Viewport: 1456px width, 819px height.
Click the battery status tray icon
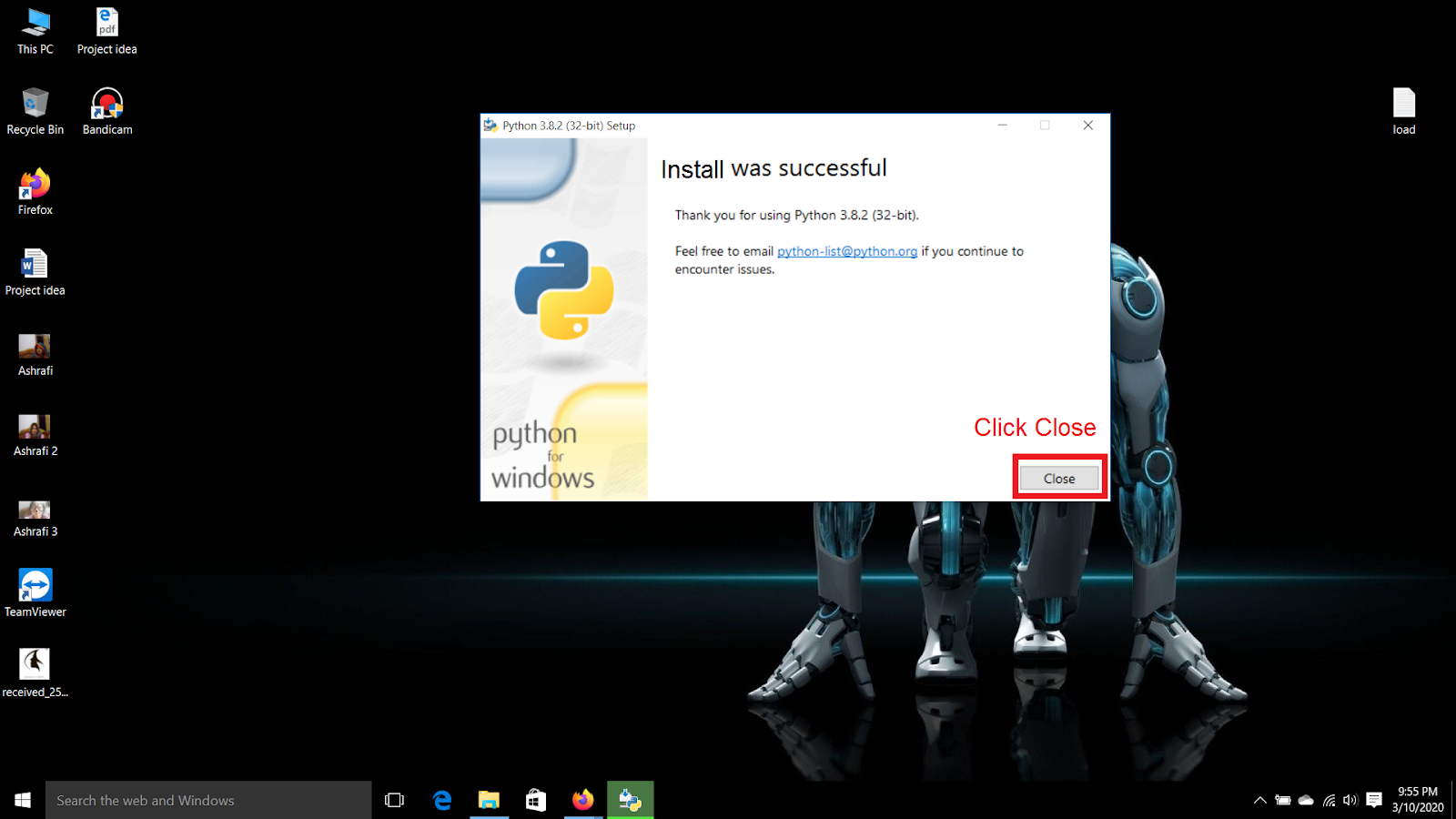(x=1283, y=801)
